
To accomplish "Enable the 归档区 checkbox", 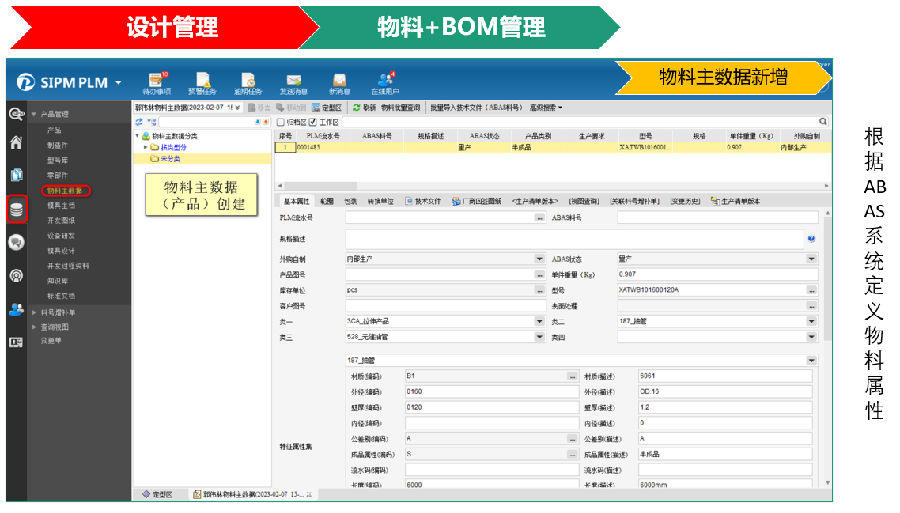I will point(281,121).
